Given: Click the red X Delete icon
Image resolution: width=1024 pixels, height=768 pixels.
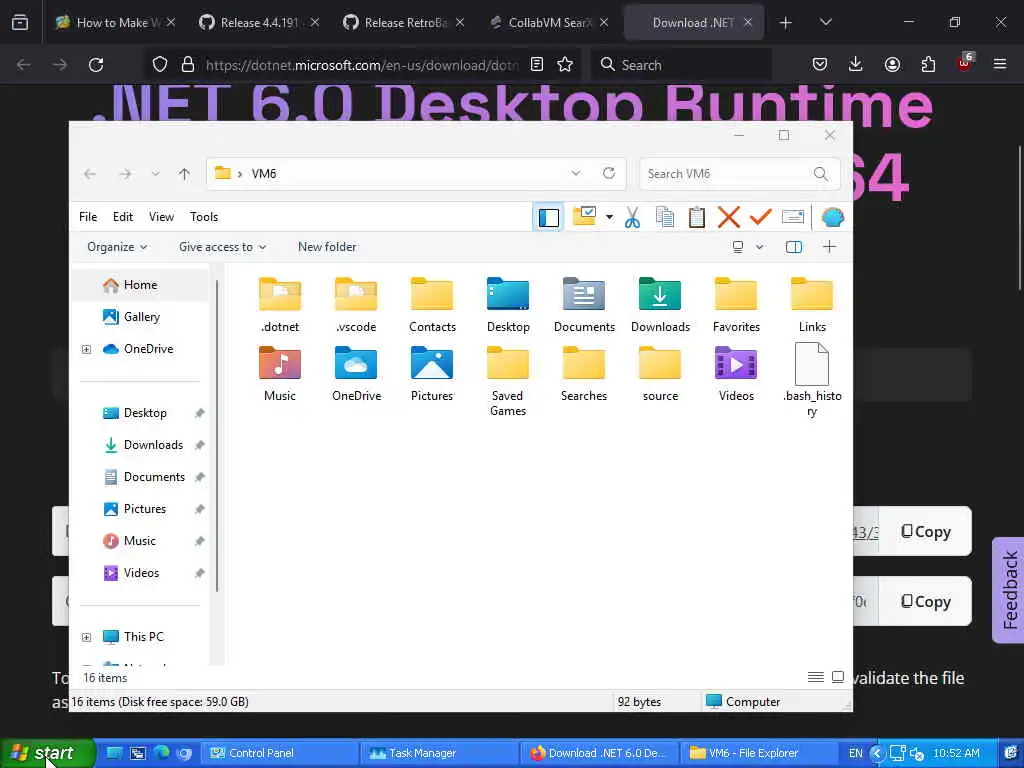Looking at the screenshot, I should click(x=729, y=217).
